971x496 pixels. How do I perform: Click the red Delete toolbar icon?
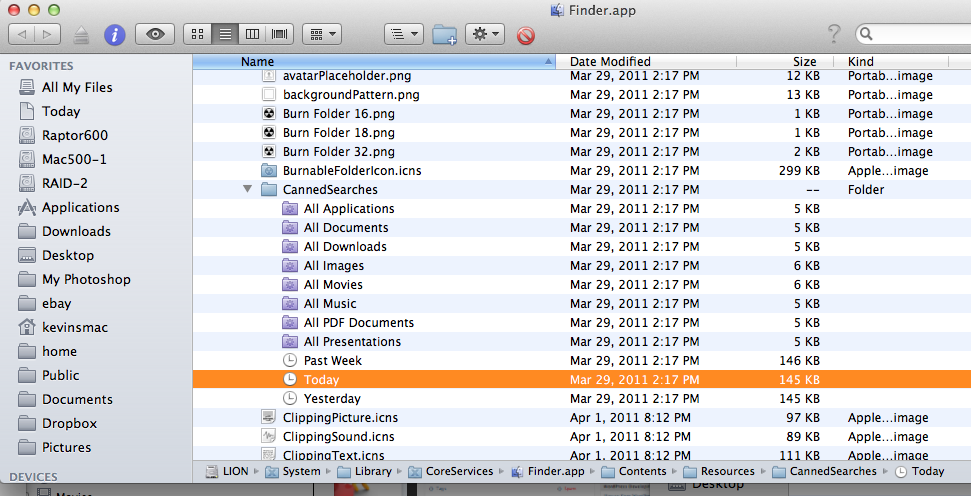[x=525, y=36]
